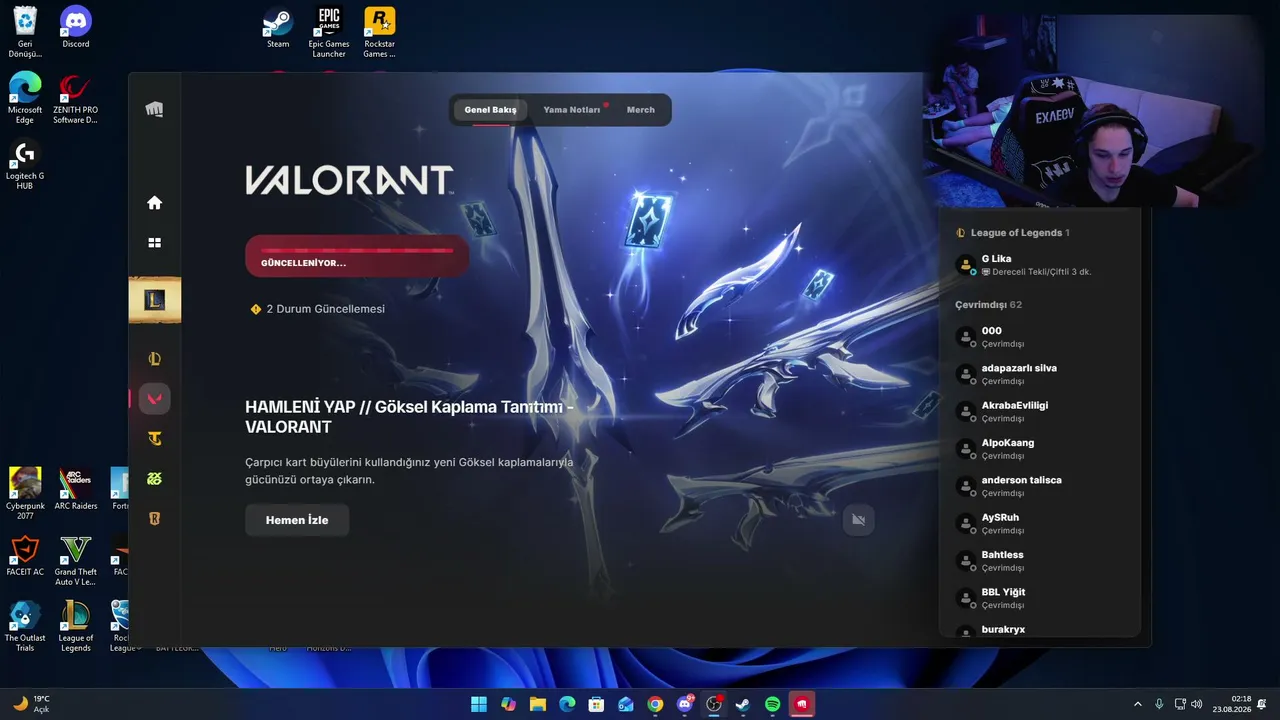Go to the Riot Client home icon
Screen dimensions: 1280x720
click(154, 203)
